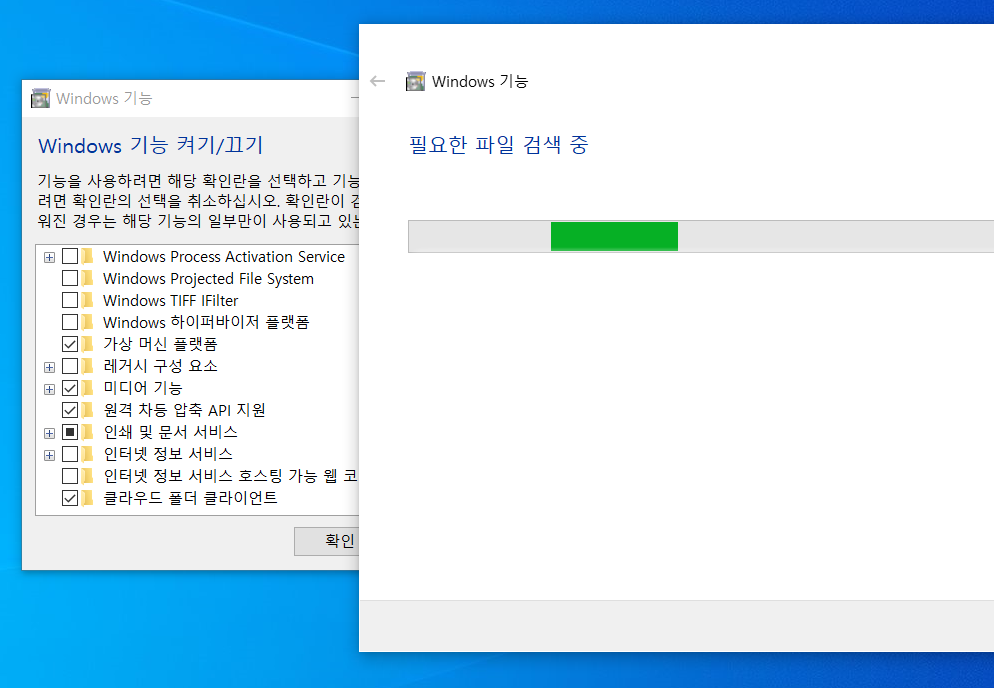Click the 필요한 파일 검색 중 heading

point(499,145)
